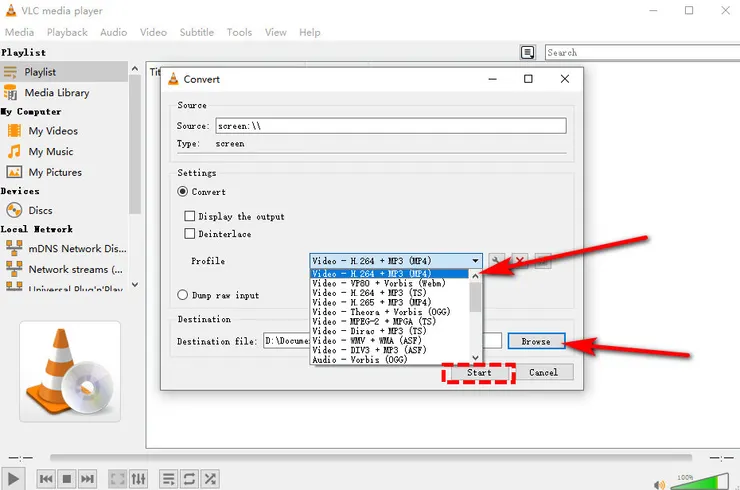Image resolution: width=740 pixels, height=490 pixels.
Task: Toggle fullscreen video mode icon
Action: [x=117, y=479]
